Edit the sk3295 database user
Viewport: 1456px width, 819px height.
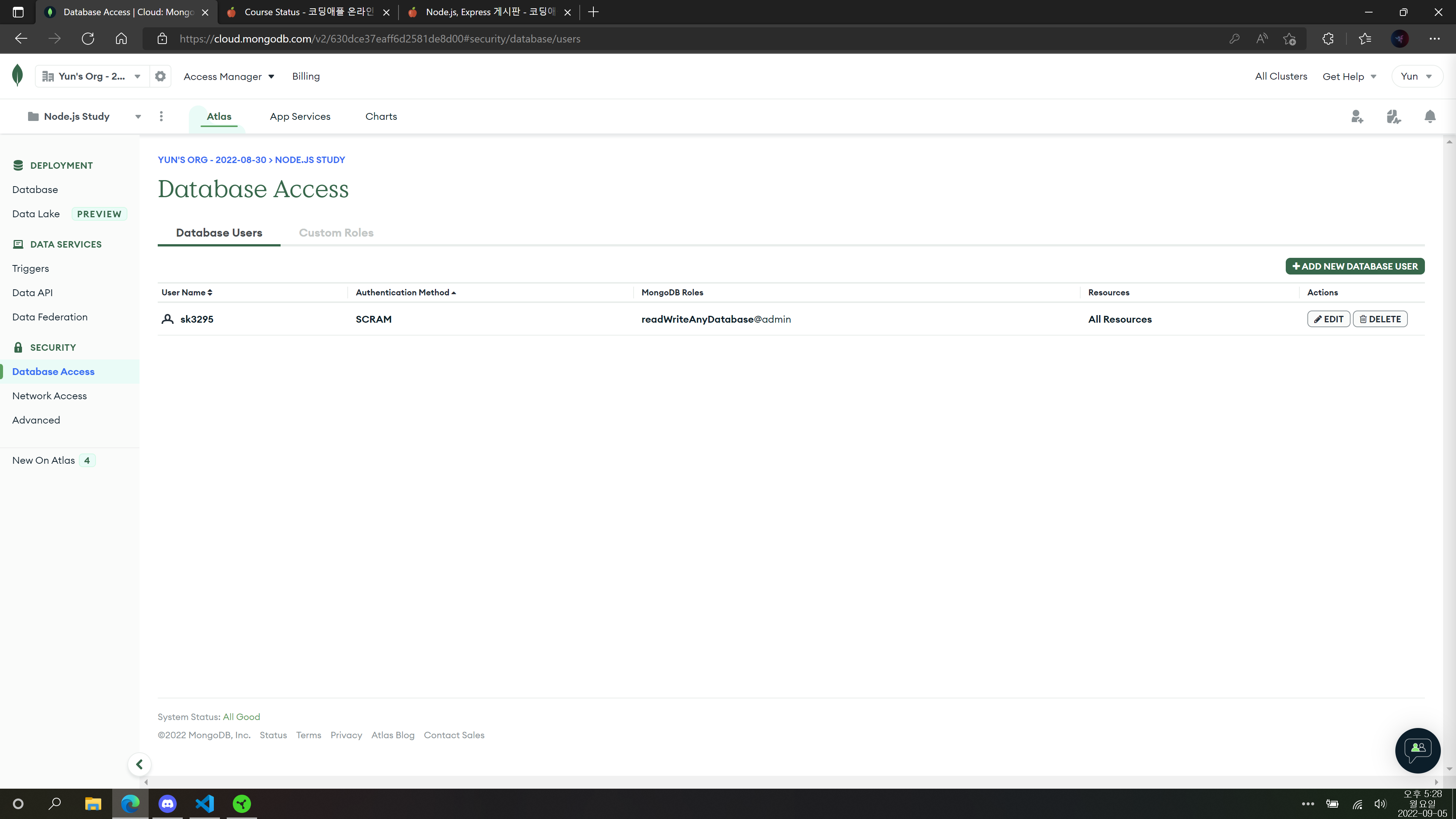click(x=1328, y=319)
